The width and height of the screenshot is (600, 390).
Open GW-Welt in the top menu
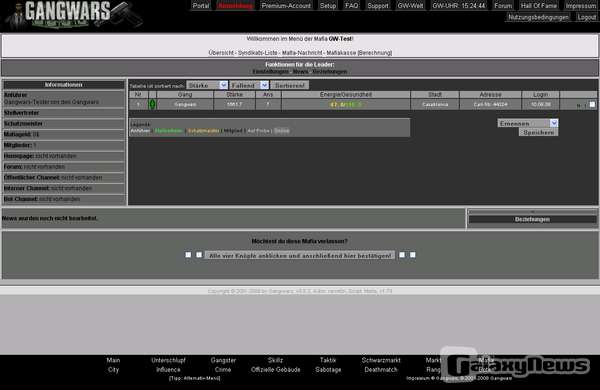tap(411, 5)
